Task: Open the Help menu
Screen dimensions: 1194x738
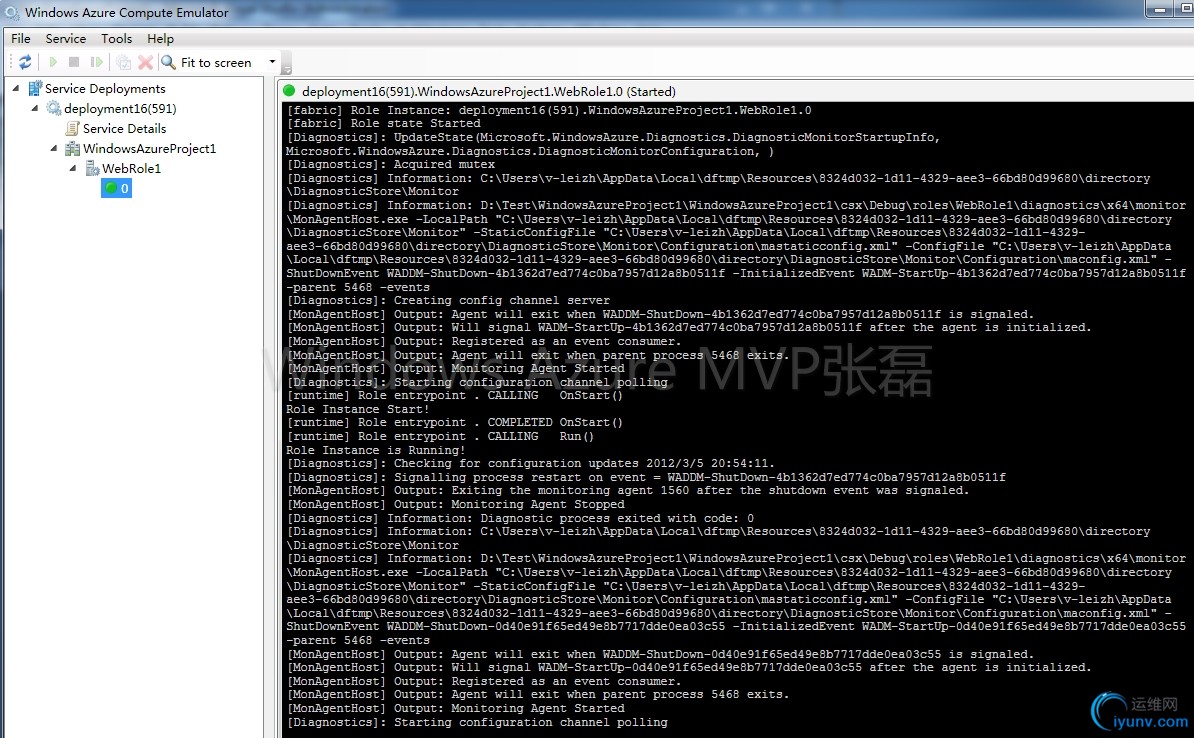Action: 160,39
